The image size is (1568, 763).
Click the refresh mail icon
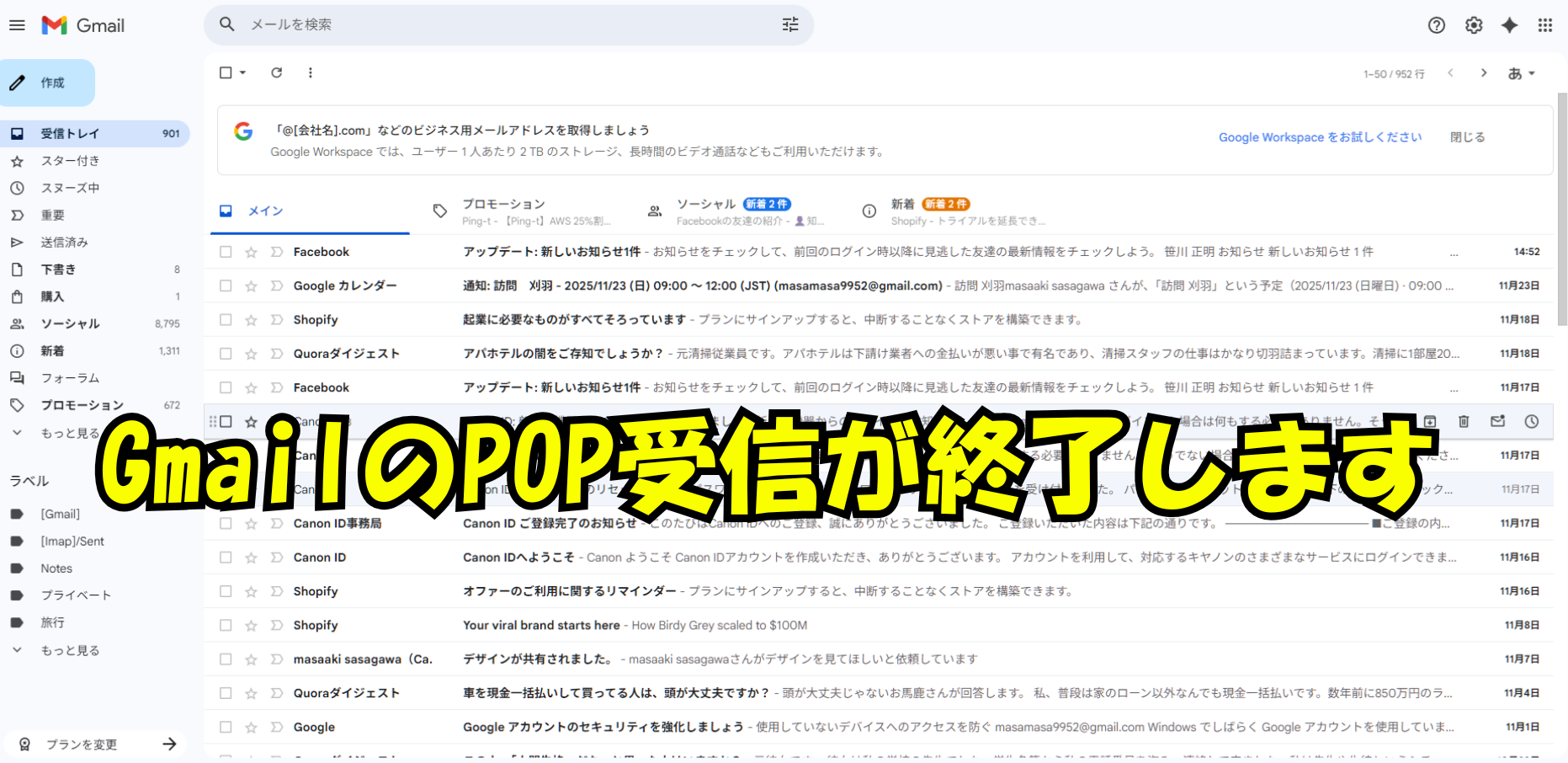tap(276, 73)
